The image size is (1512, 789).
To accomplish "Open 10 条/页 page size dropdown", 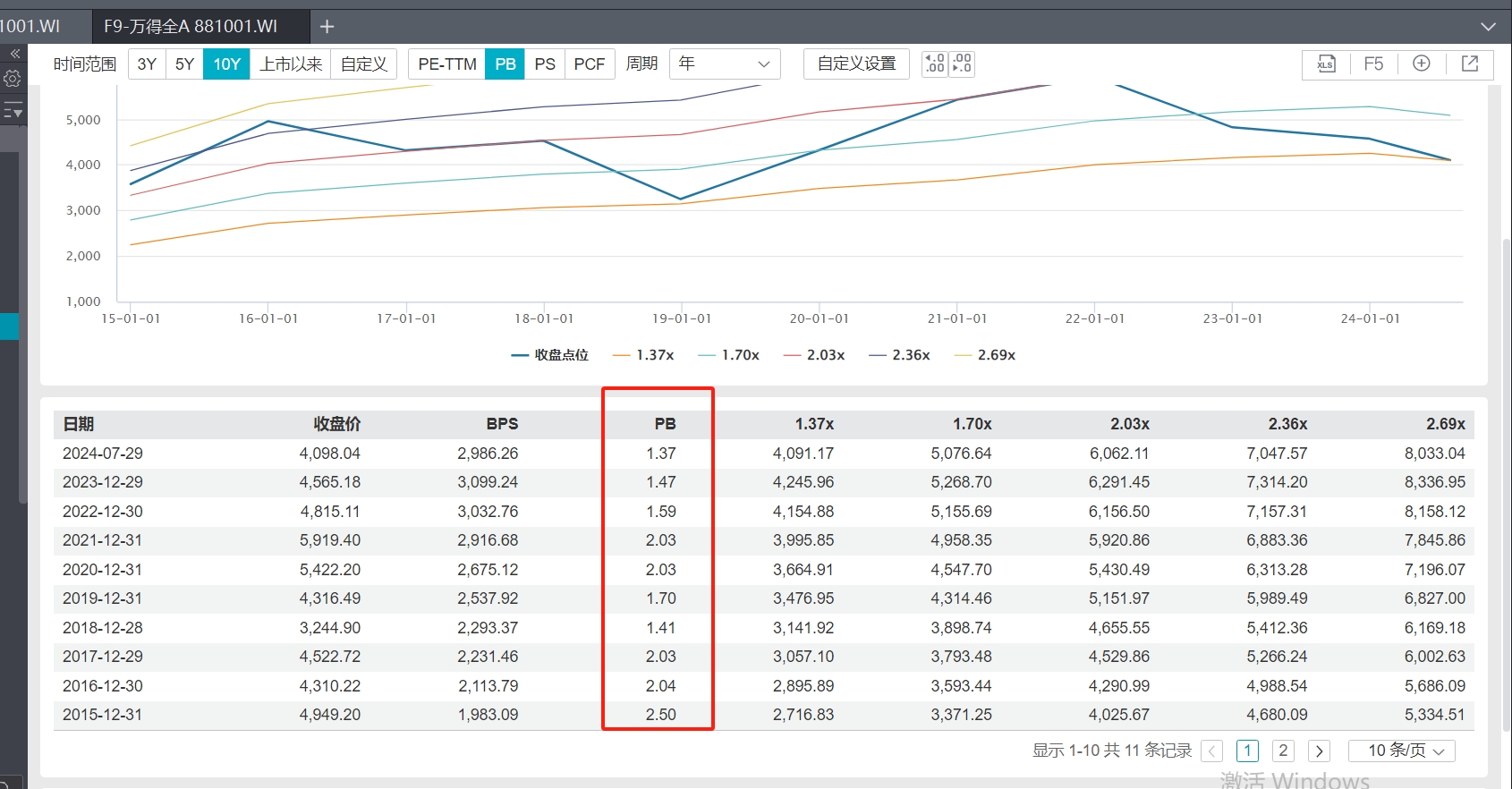I will tap(1402, 751).
